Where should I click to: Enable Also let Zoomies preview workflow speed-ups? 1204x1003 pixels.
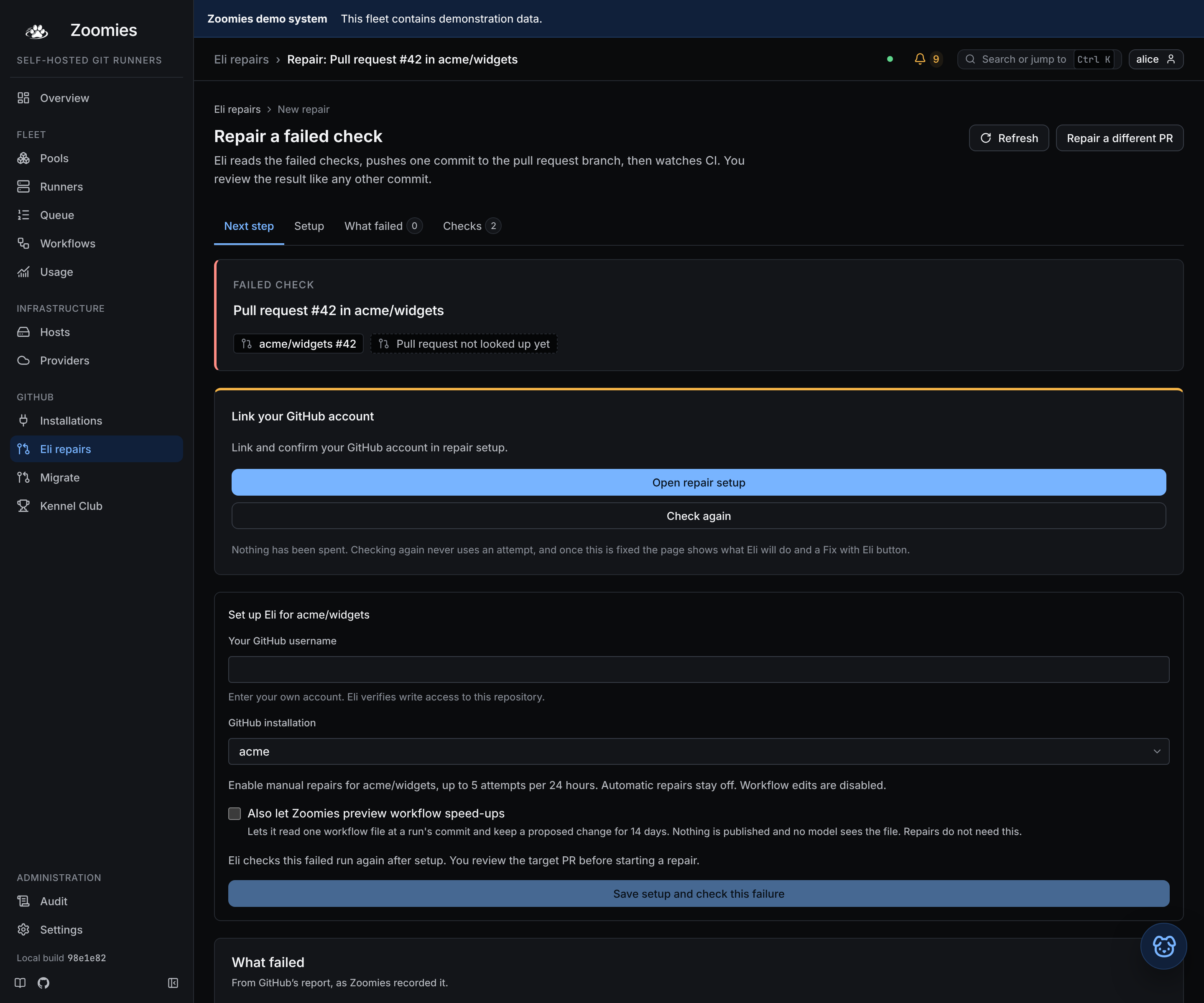coord(235,813)
